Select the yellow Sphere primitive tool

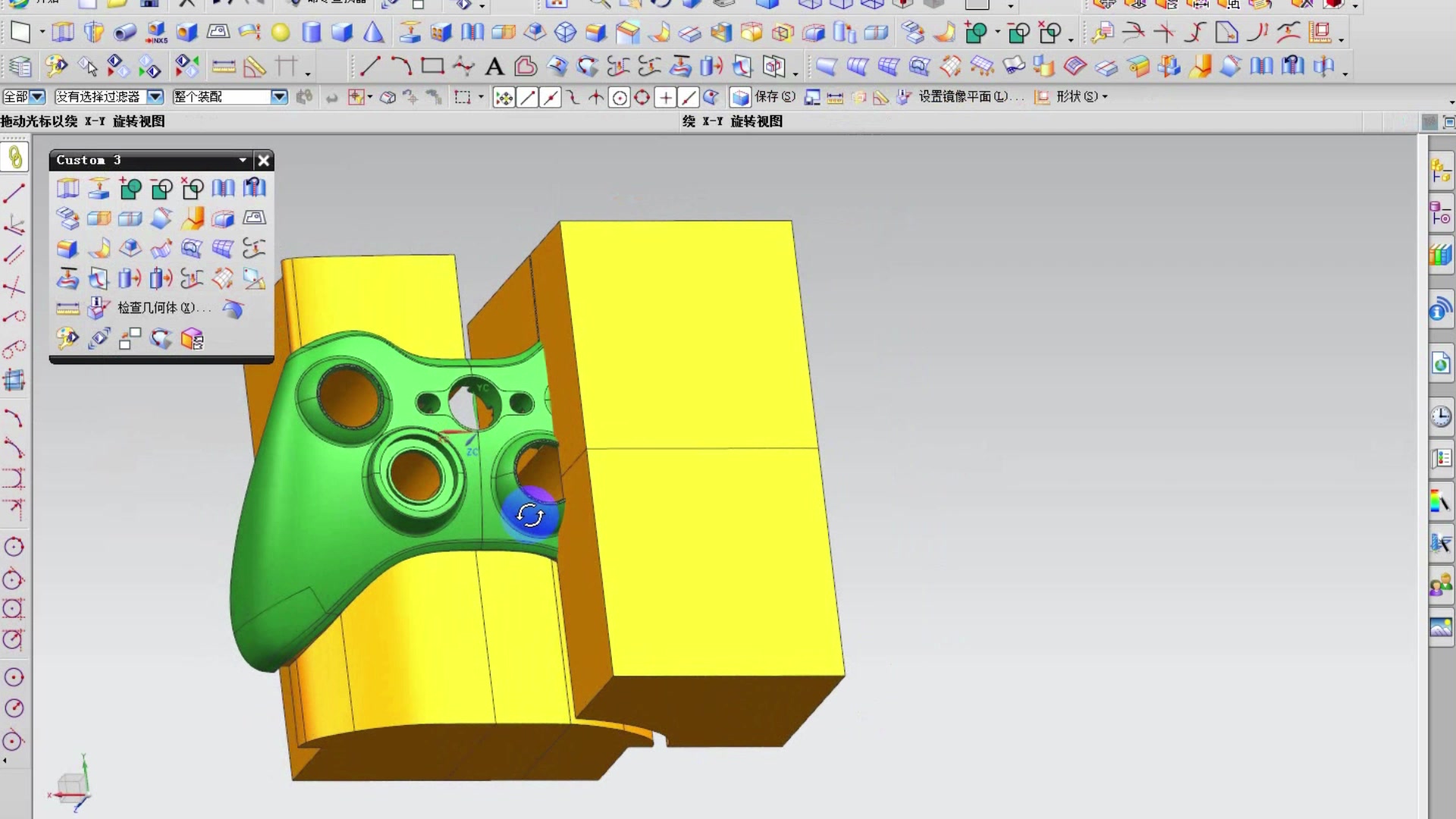pos(281,33)
